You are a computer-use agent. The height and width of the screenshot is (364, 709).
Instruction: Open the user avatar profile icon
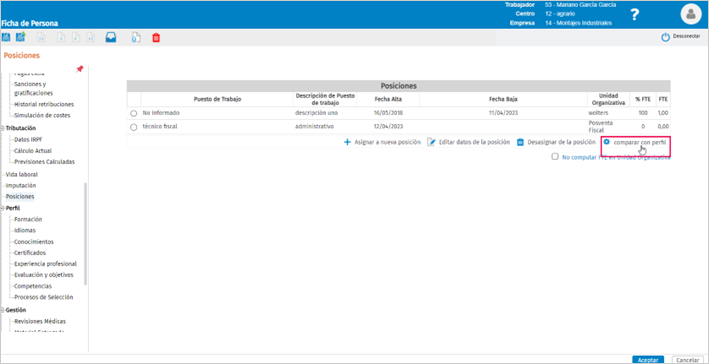[690, 14]
